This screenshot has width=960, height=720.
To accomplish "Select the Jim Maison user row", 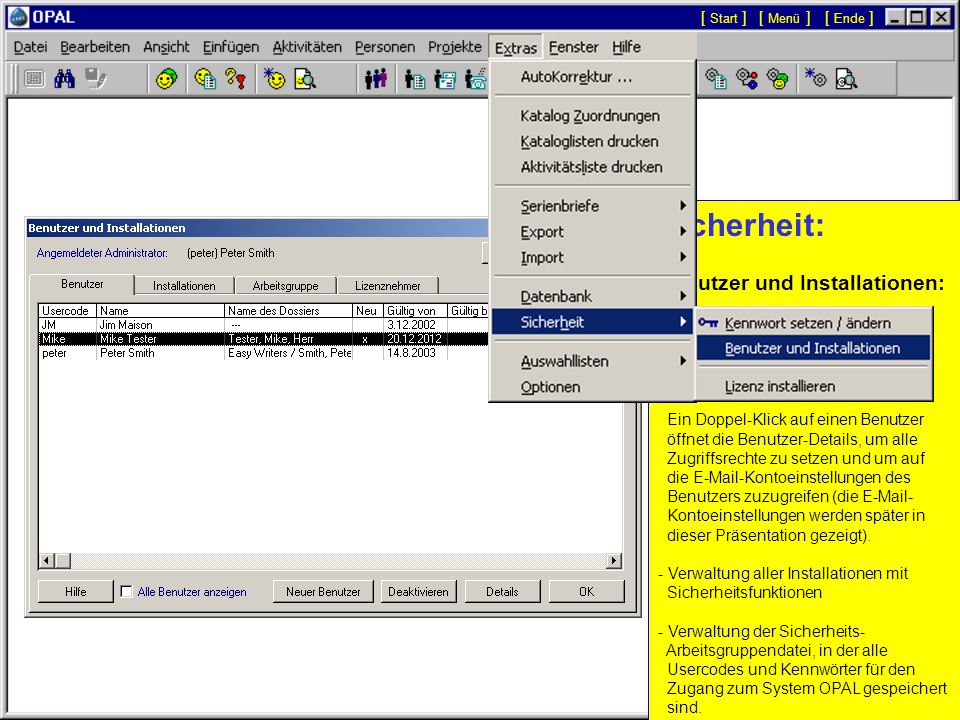I will pyautogui.click(x=263, y=325).
